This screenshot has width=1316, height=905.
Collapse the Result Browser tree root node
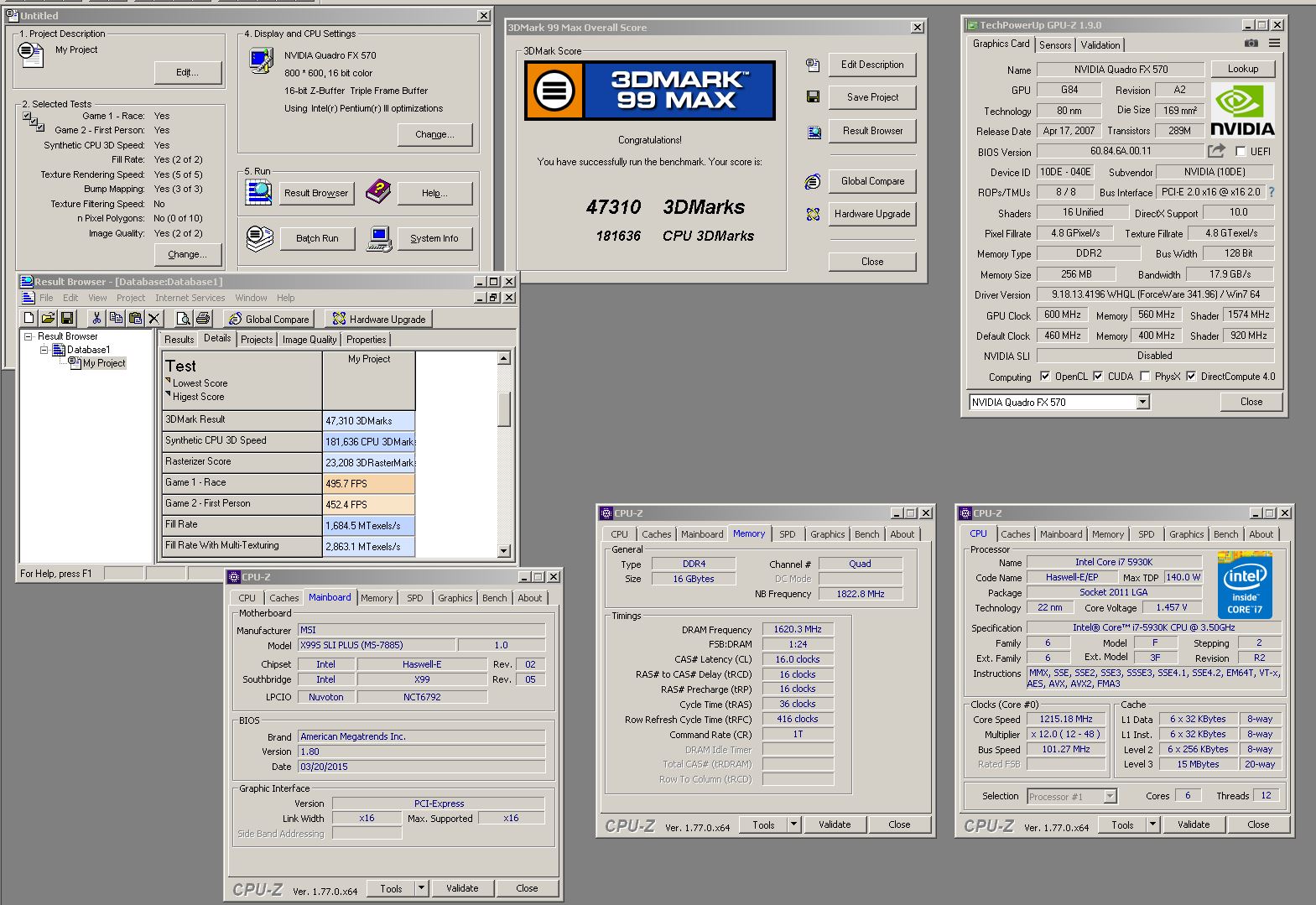tap(28, 336)
